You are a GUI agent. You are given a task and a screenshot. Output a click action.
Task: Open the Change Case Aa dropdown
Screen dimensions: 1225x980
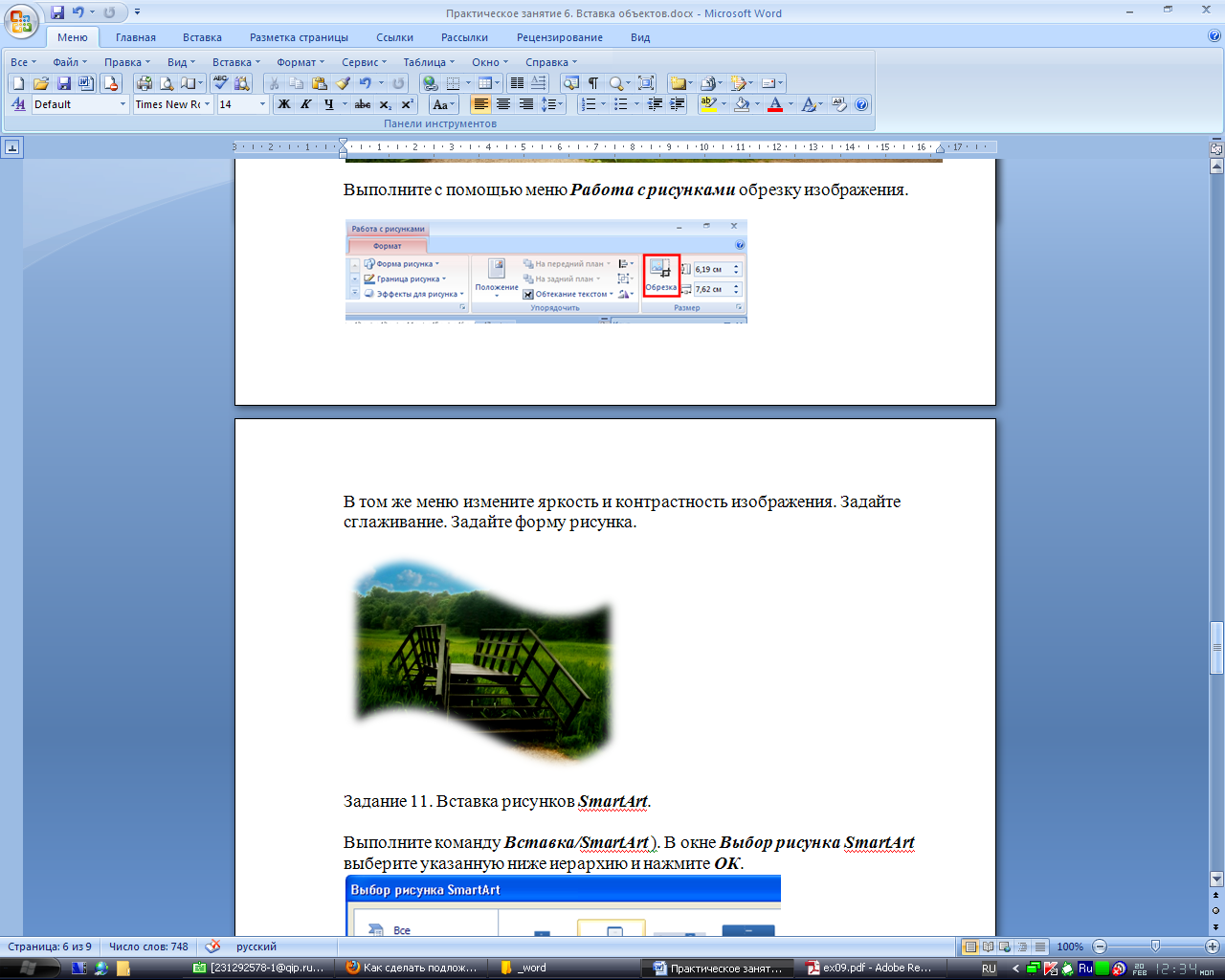tap(444, 104)
